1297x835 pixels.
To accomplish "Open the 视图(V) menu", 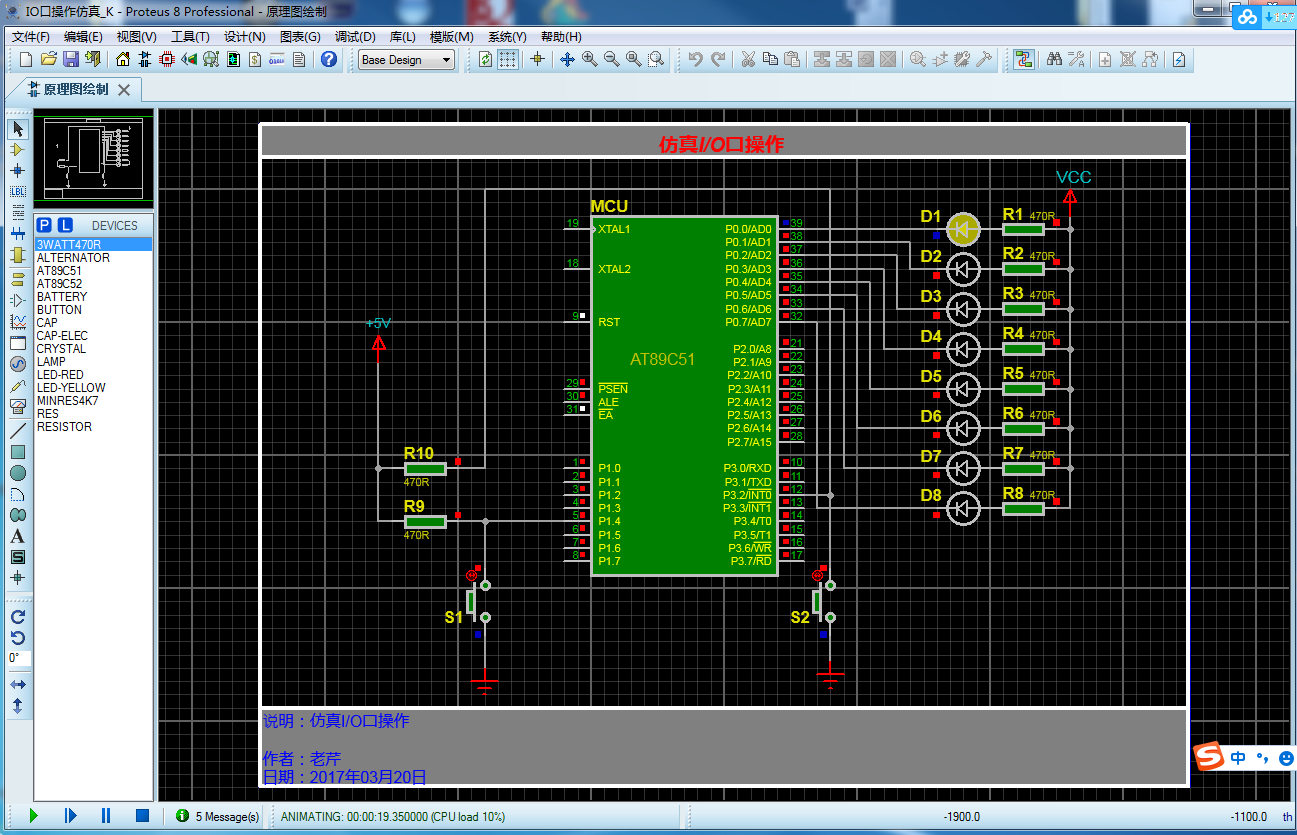I will (136, 36).
